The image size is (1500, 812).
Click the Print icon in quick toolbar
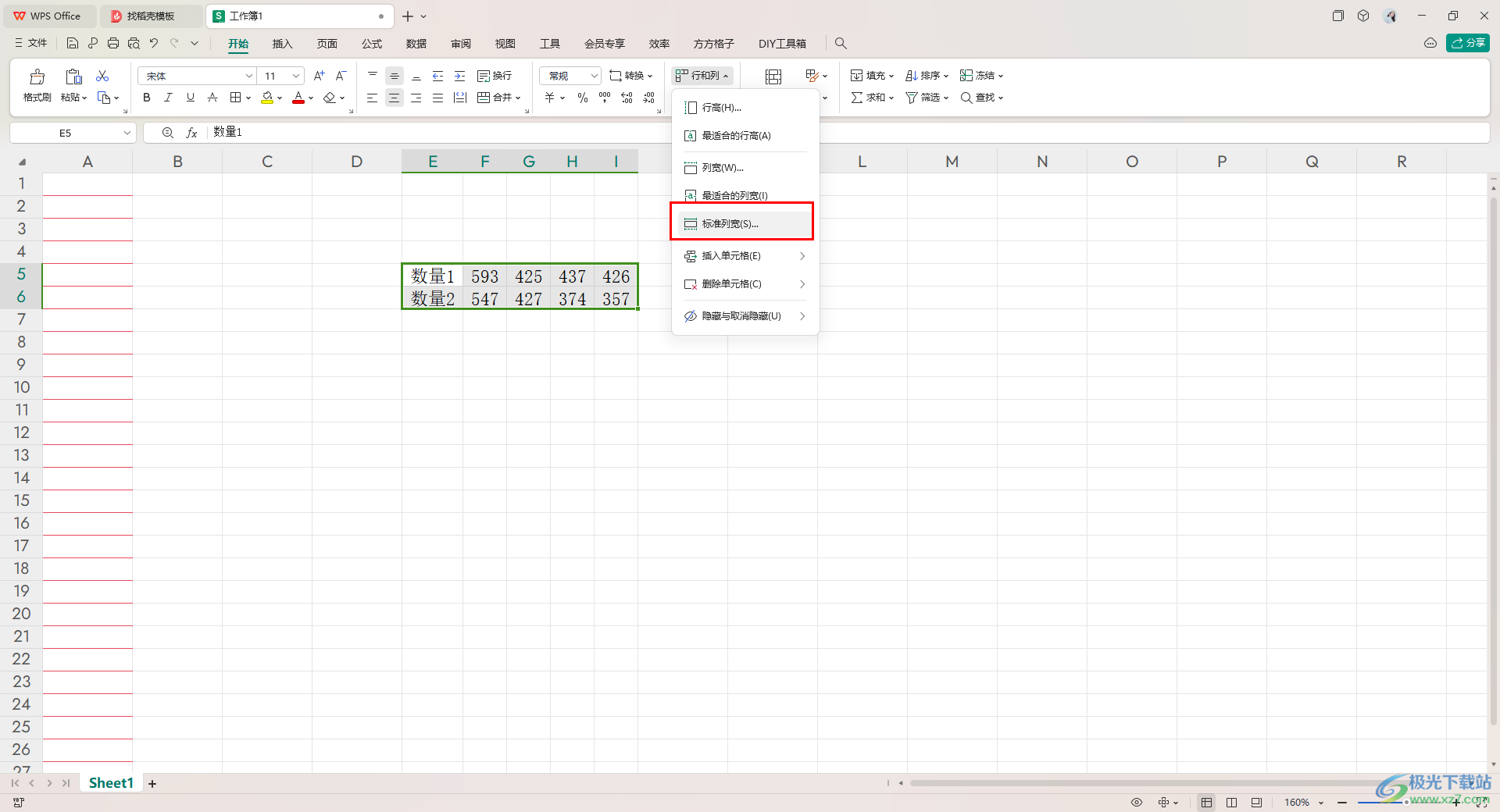tap(113, 44)
